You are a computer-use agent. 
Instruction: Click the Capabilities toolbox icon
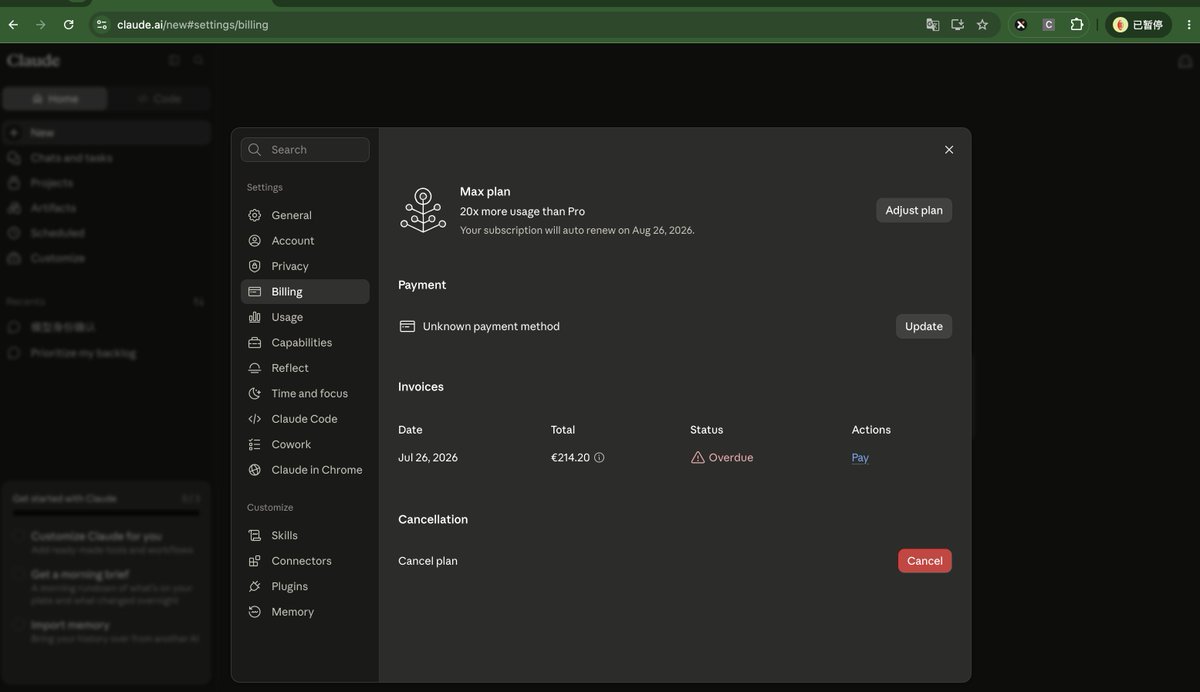click(x=255, y=343)
